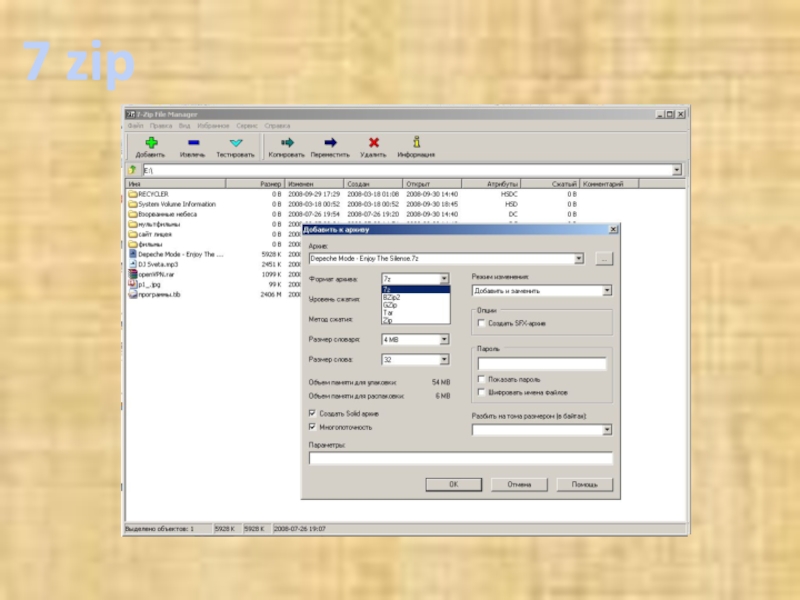Collapse the Формат архива dropdown arrow
This screenshot has height=600, width=800.
point(444,279)
